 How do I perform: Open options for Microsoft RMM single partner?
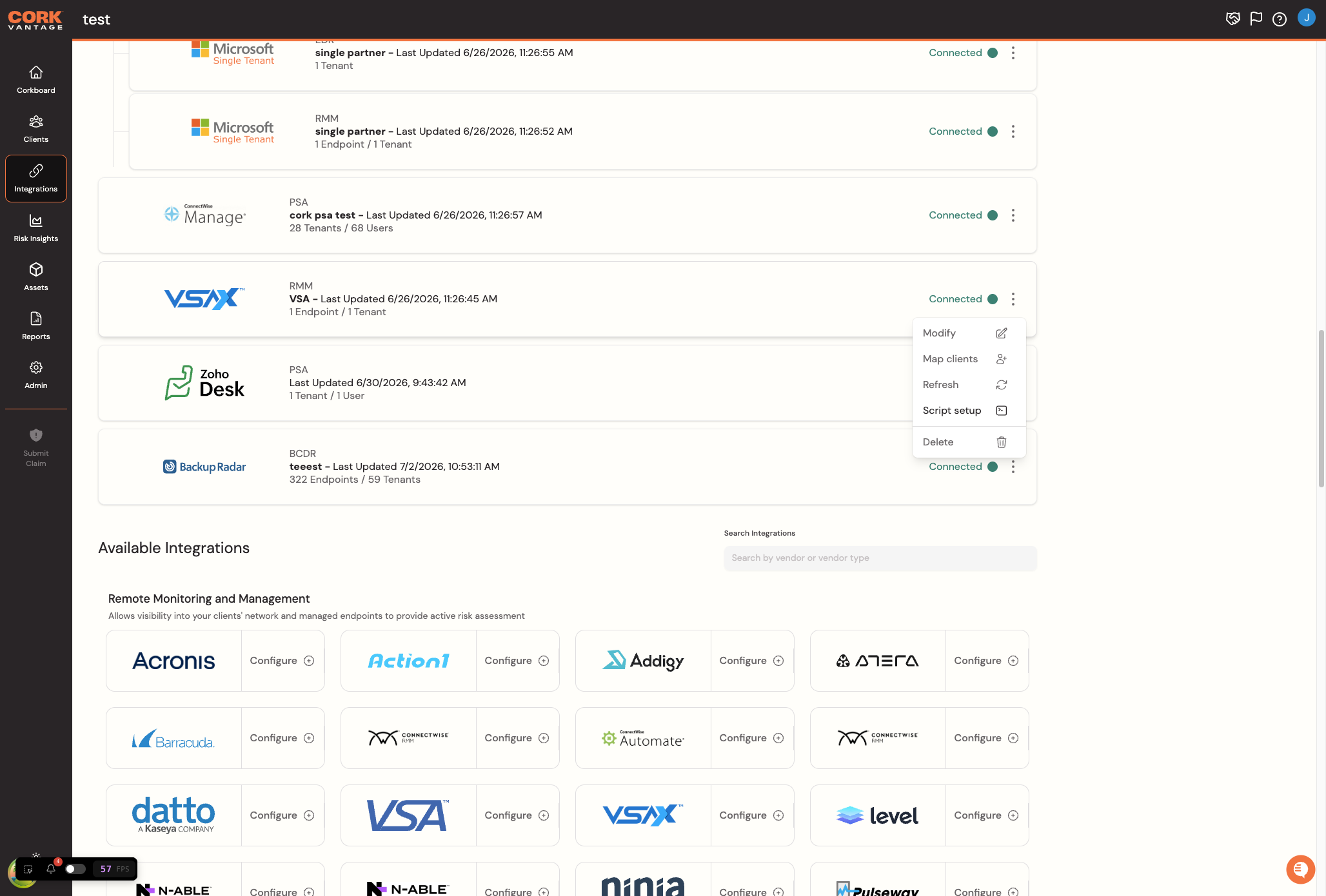[x=1013, y=131]
